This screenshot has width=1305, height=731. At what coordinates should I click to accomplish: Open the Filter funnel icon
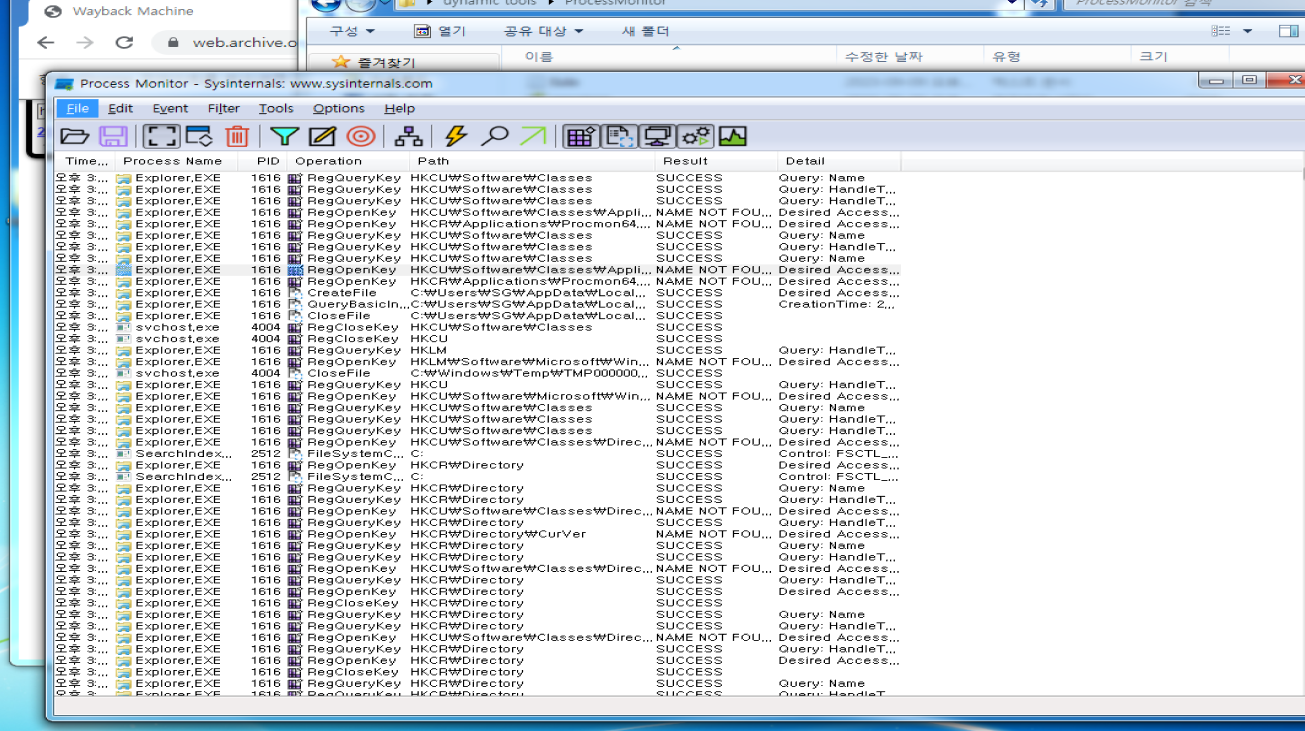[285, 136]
